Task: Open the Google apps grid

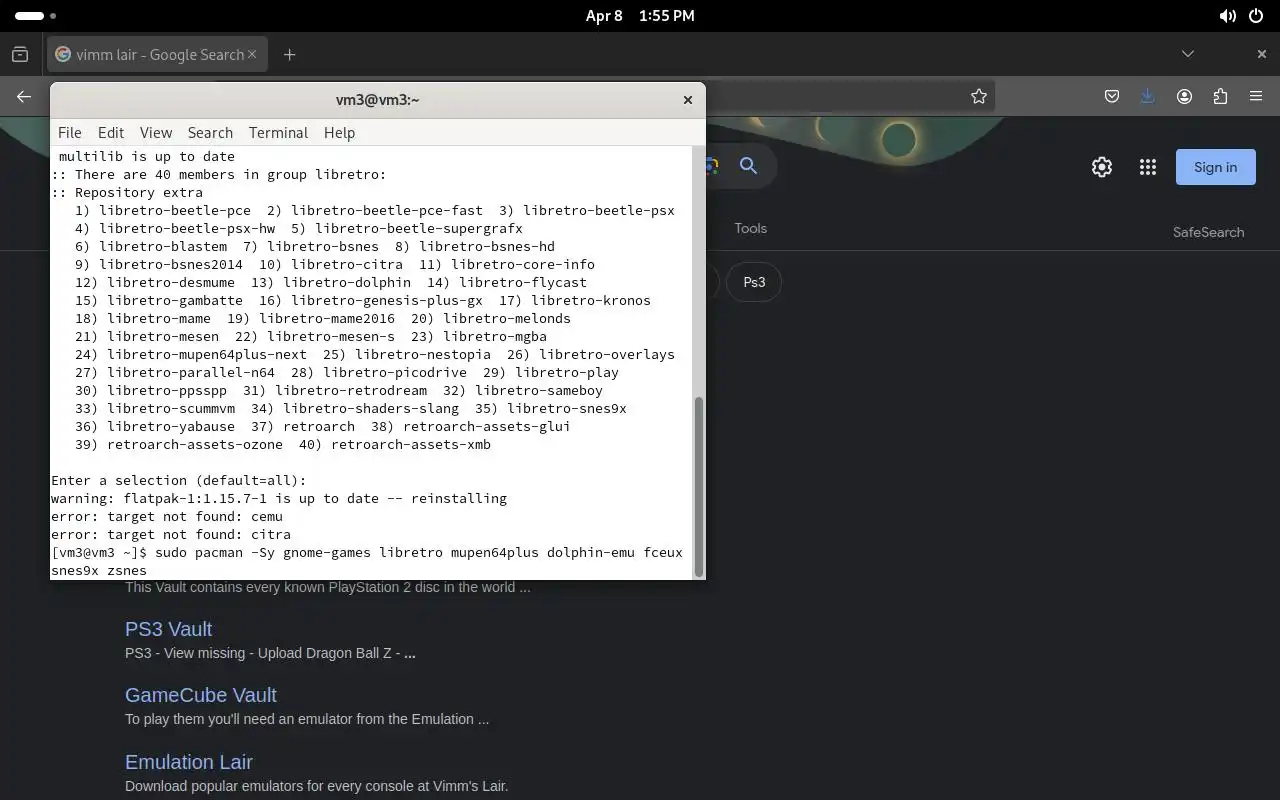Action: click(x=1148, y=167)
